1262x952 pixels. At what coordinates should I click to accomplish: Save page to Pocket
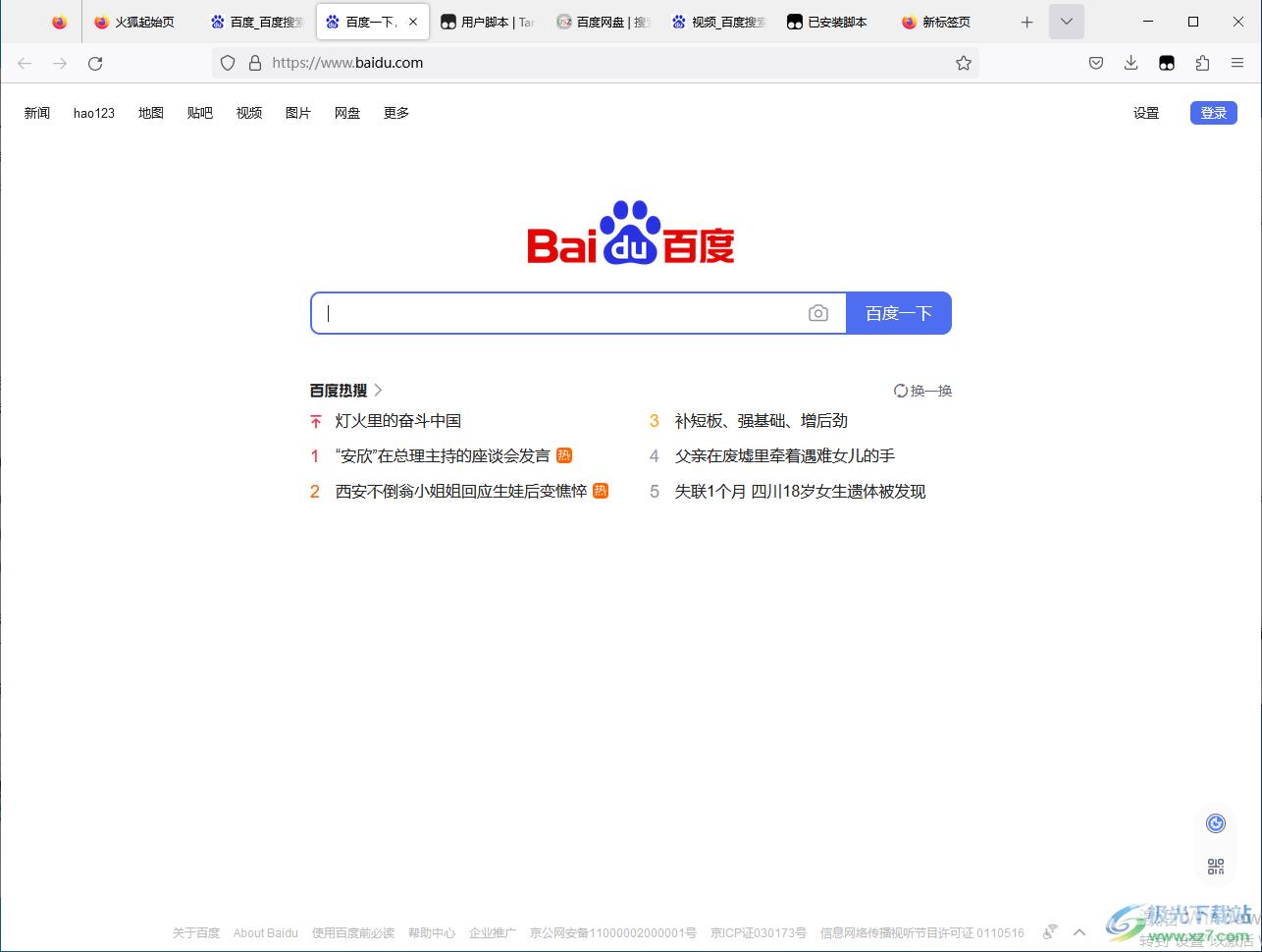pyautogui.click(x=1096, y=63)
